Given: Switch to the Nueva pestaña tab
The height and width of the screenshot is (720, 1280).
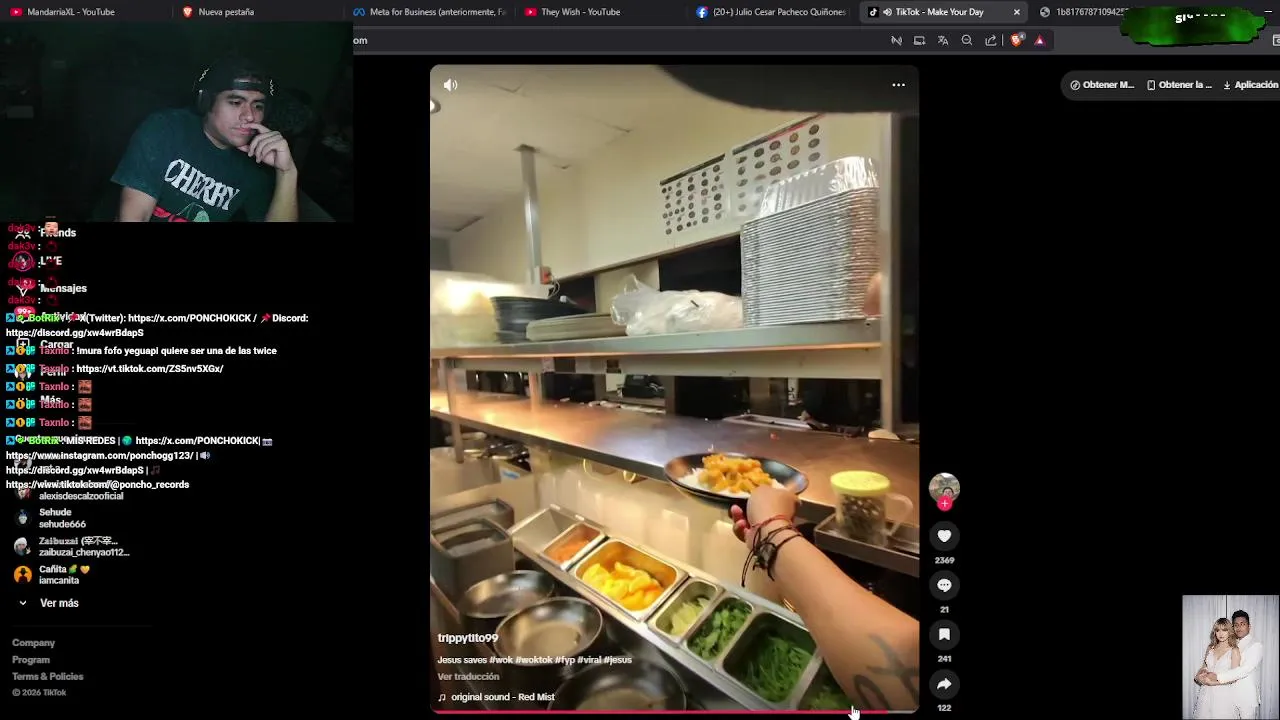Looking at the screenshot, I should (258, 12).
